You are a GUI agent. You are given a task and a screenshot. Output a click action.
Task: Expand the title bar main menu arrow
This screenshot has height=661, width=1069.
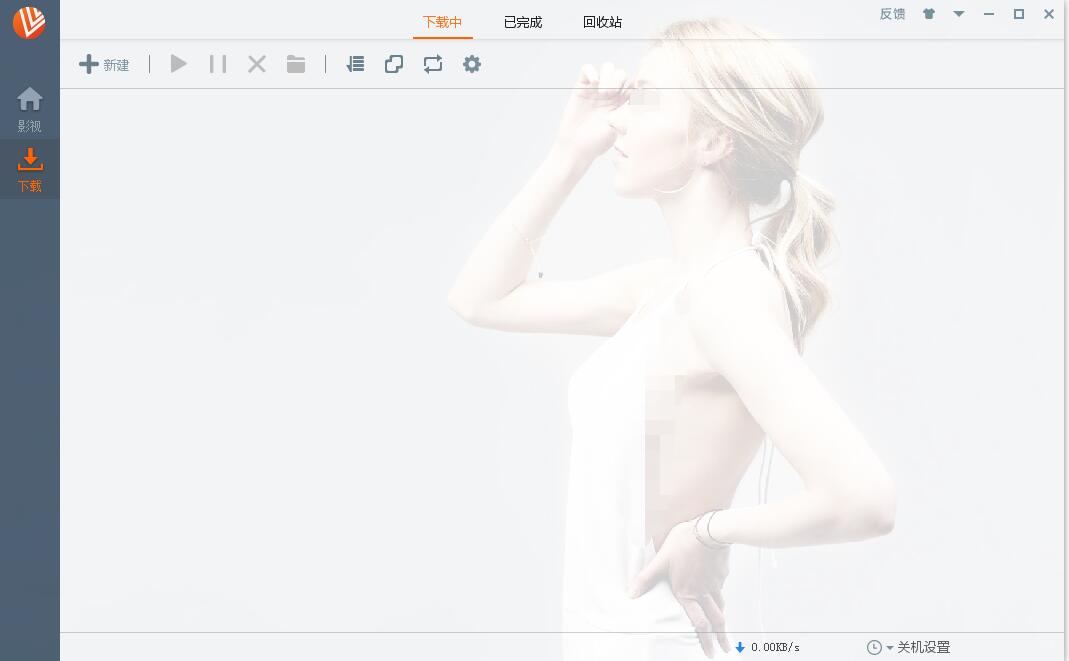tap(959, 14)
